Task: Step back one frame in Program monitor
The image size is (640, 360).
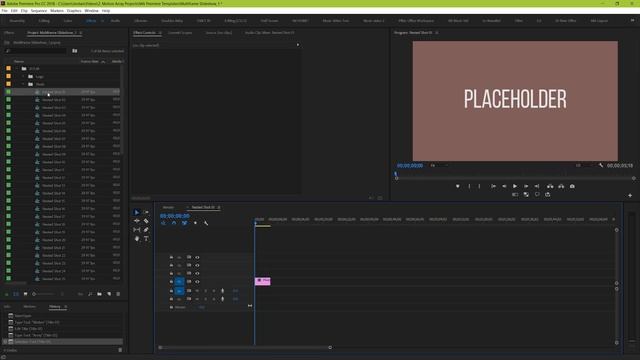Action: click(x=504, y=187)
